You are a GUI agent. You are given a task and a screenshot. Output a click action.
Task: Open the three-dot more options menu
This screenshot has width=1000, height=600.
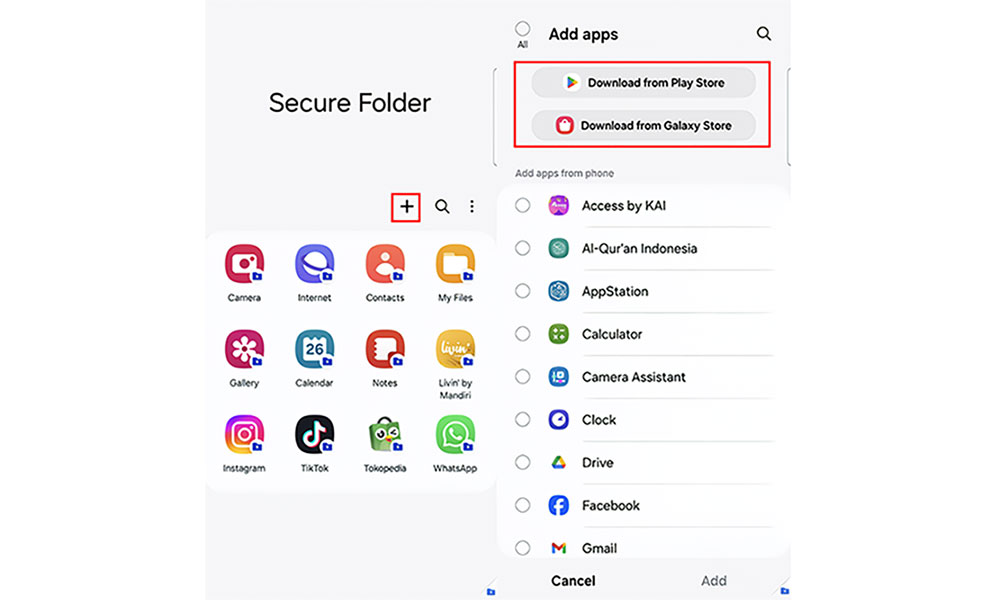point(472,207)
